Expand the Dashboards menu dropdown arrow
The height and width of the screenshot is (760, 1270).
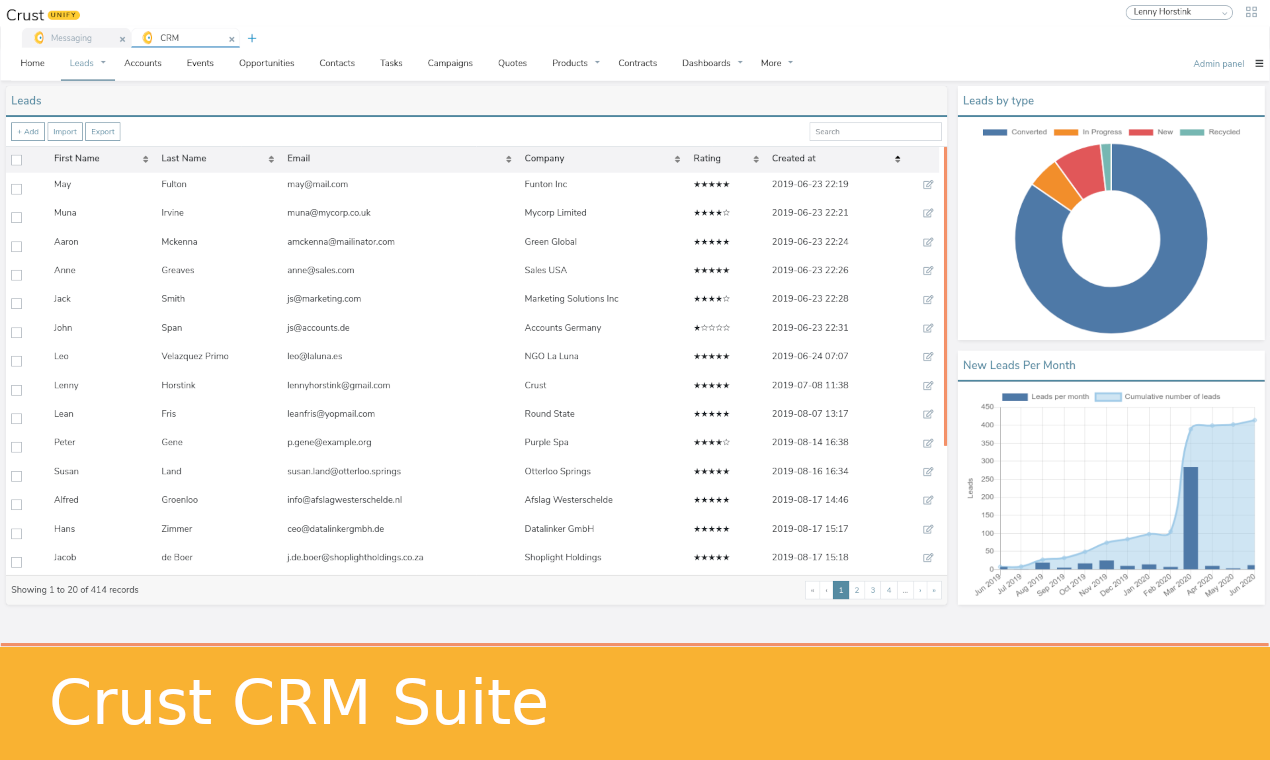click(740, 62)
